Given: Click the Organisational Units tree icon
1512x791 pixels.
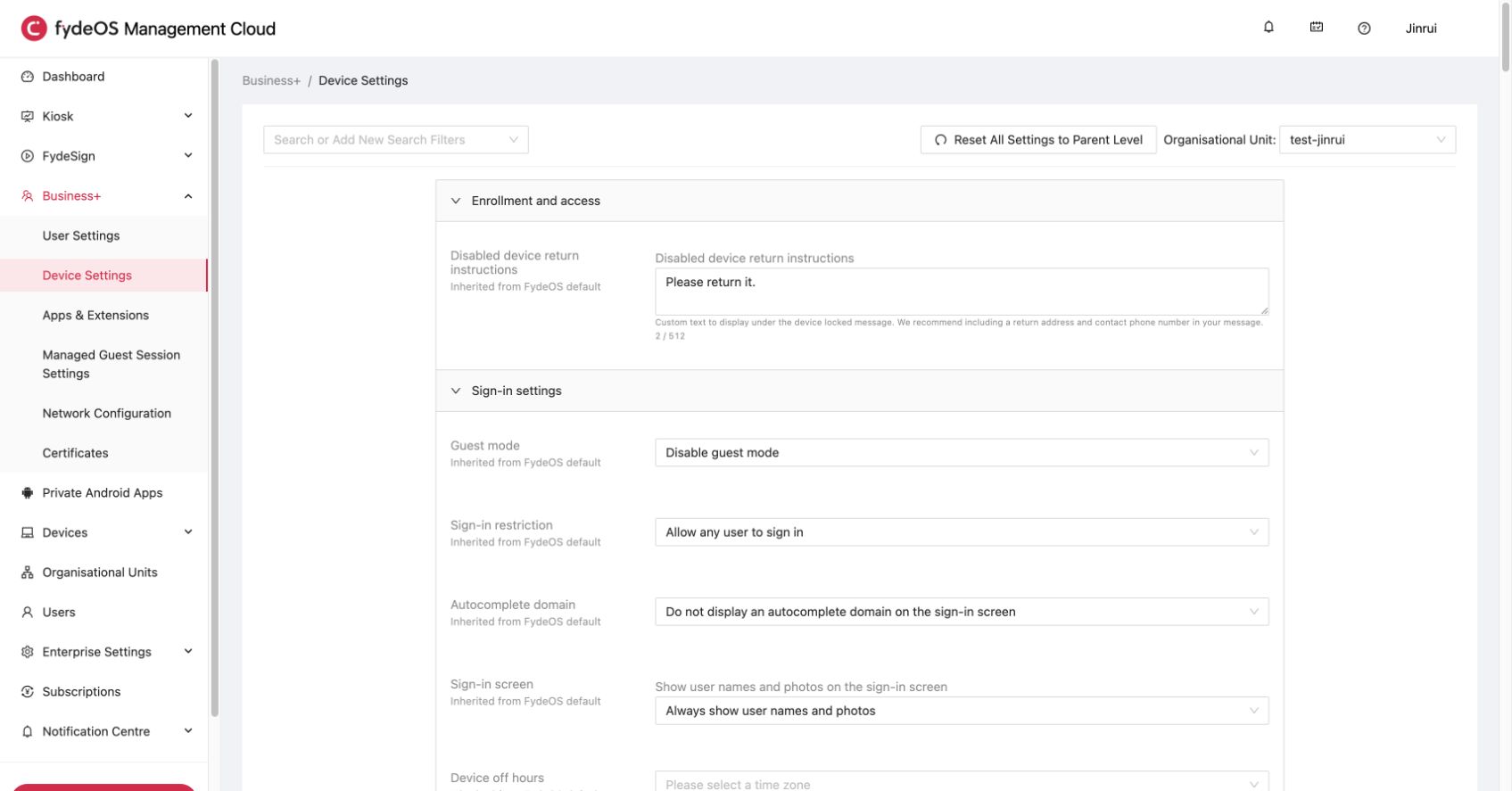Looking at the screenshot, I should pyautogui.click(x=28, y=573).
